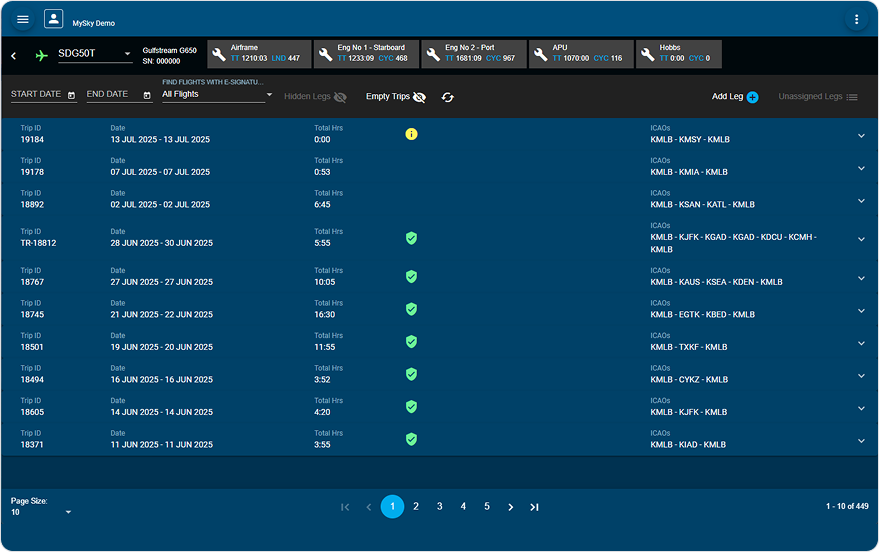Expand trip 18494 row

tap(861, 375)
